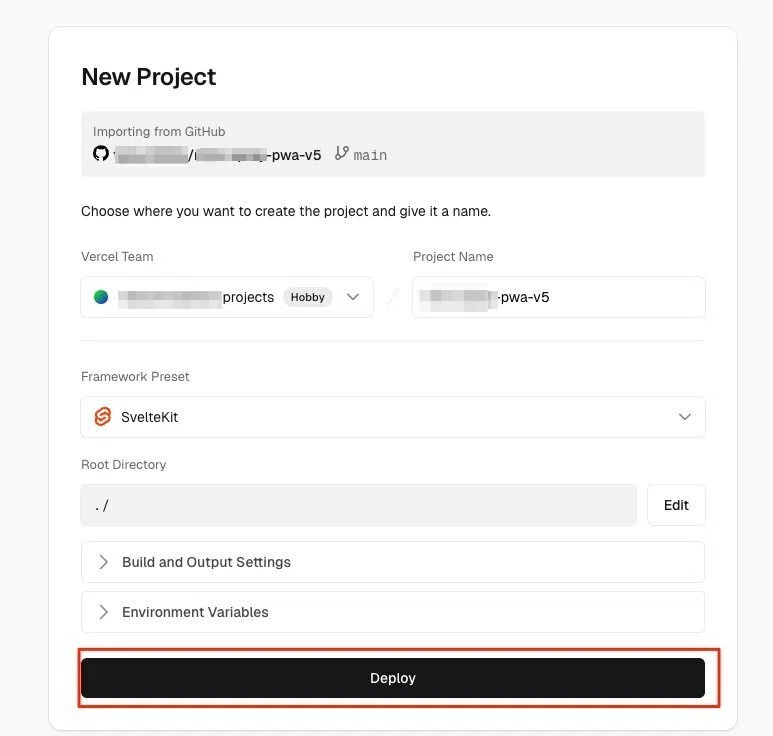
Task: Click the Project Name input field
Action: tap(559, 297)
